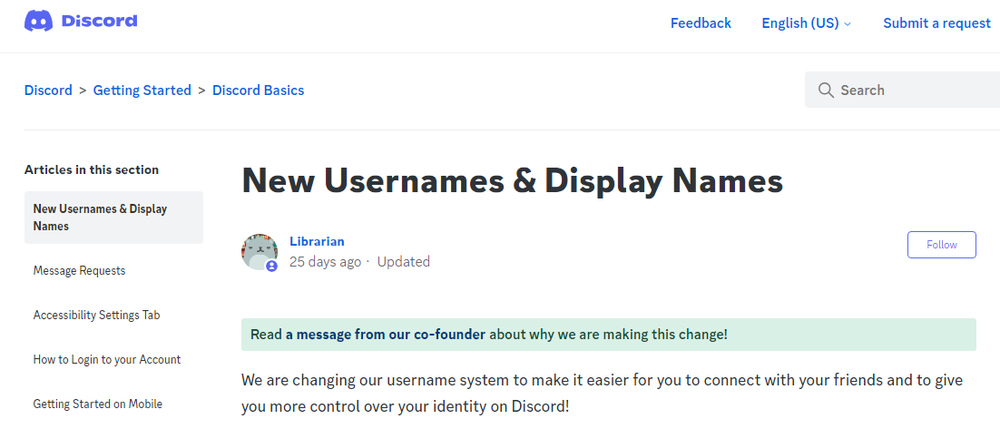This screenshot has width=1000, height=426.
Task: Go to Discord Basics breadcrumb
Action: [x=258, y=90]
